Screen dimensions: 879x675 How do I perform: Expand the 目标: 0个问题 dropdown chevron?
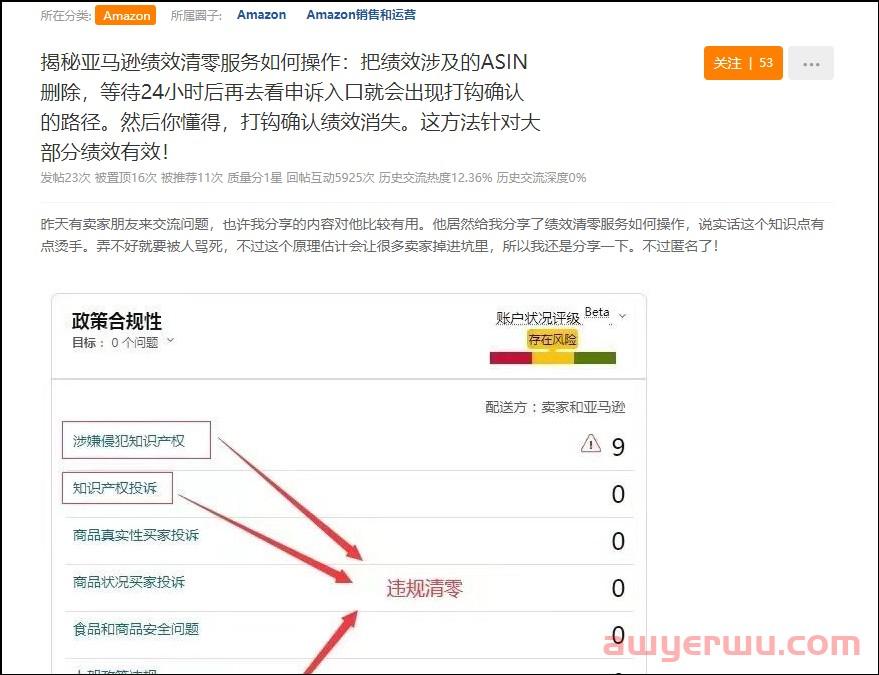tap(171, 340)
